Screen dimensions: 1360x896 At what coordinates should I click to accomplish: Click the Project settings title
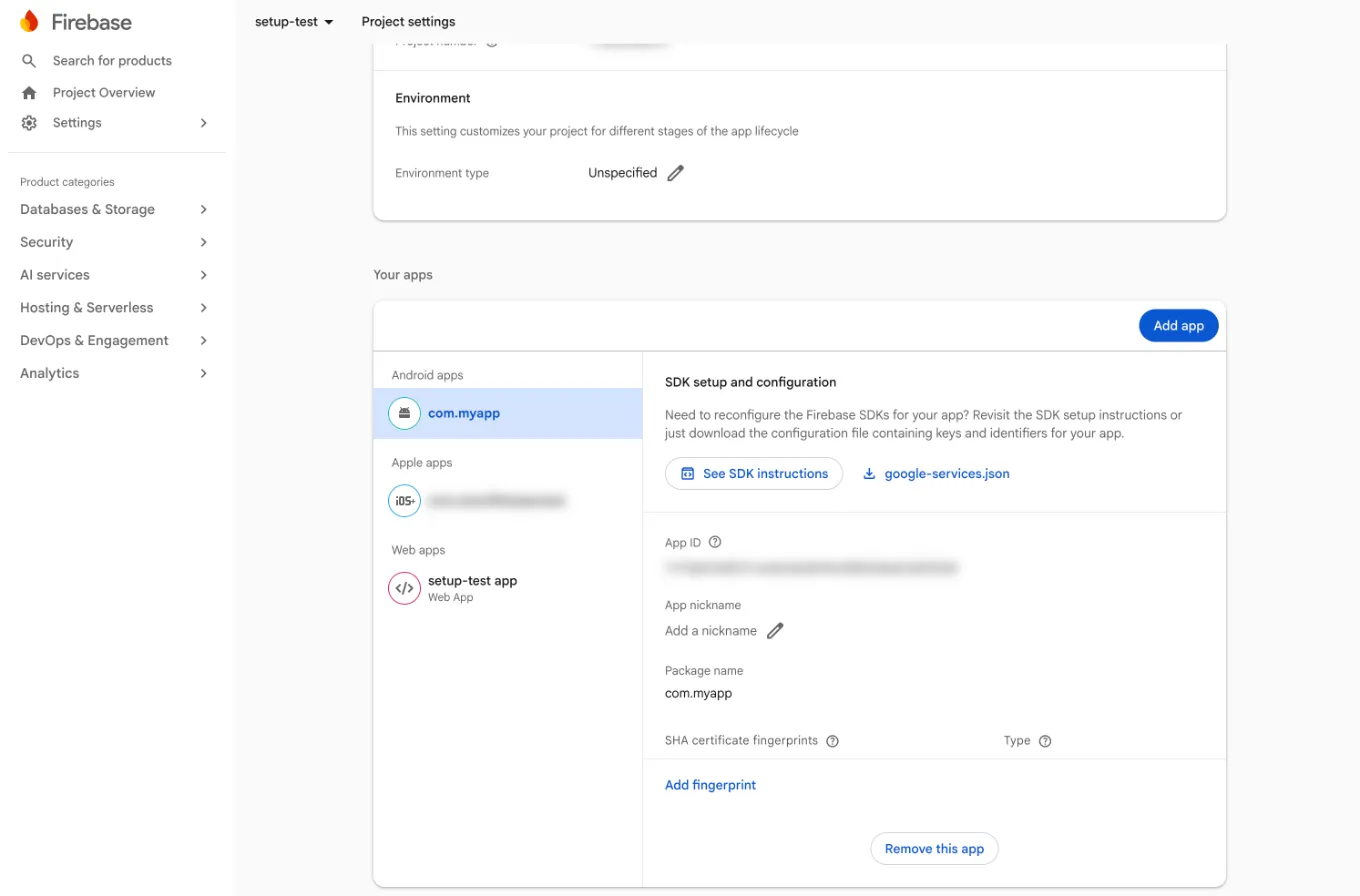point(408,22)
